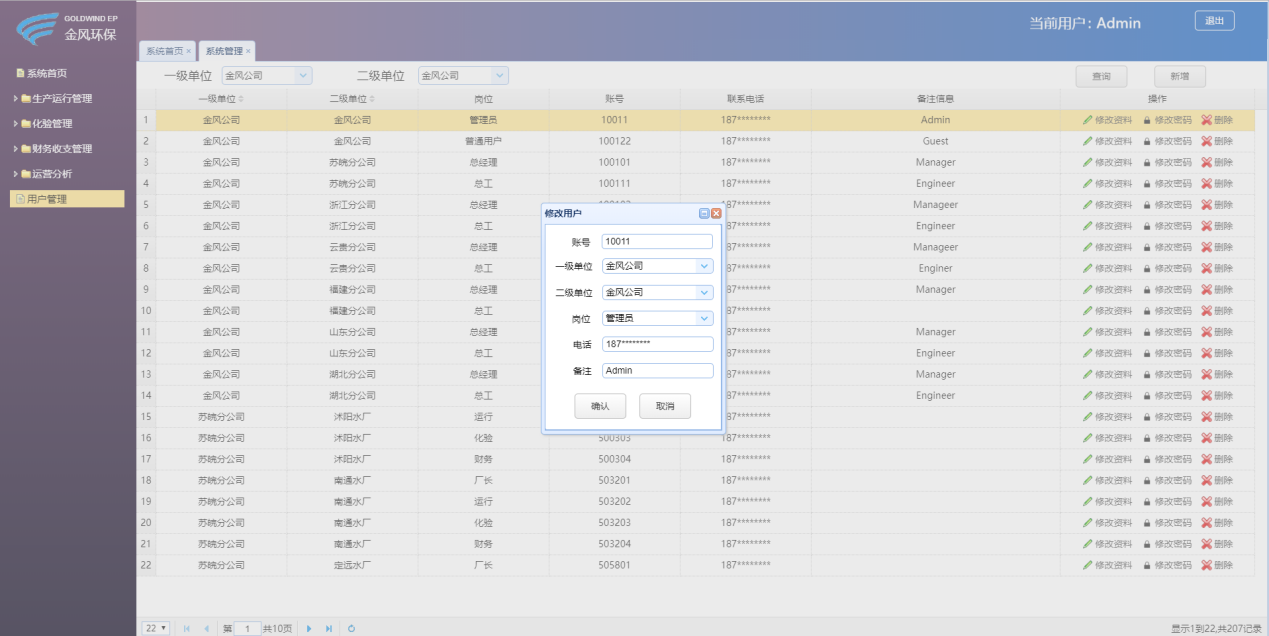
Task: Open the 二级单位 filter dropdown in toolbar
Action: [500, 75]
